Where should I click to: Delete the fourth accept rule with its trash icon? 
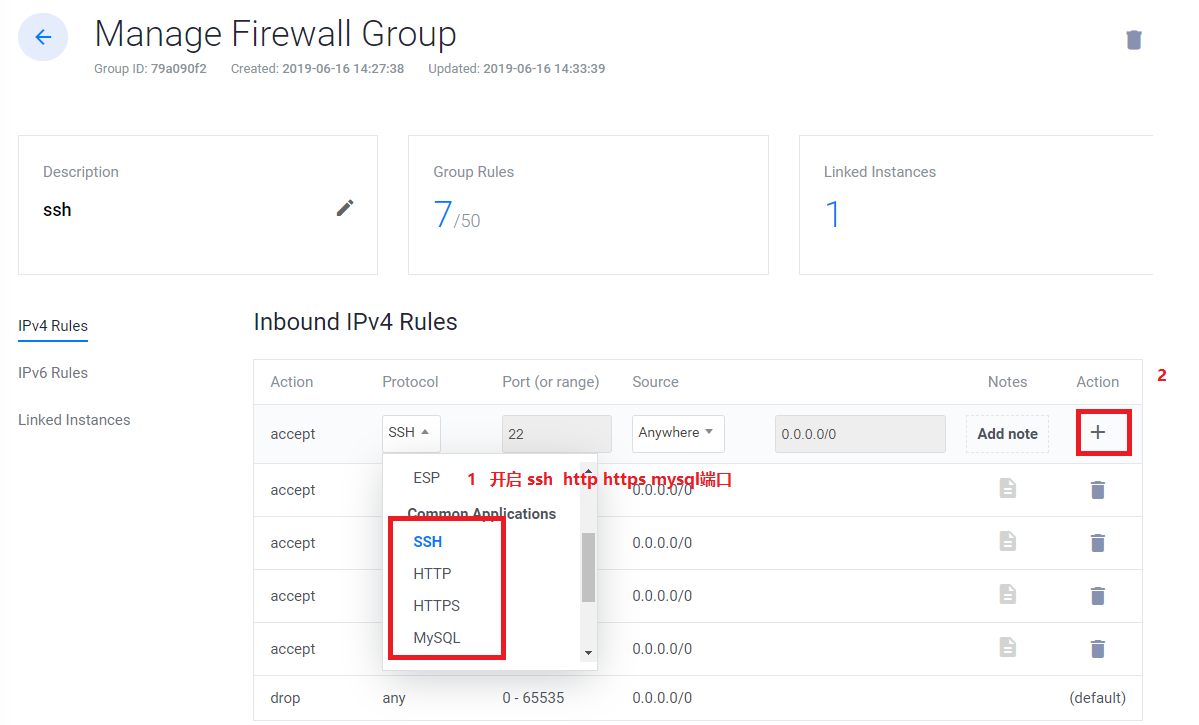pos(1097,649)
